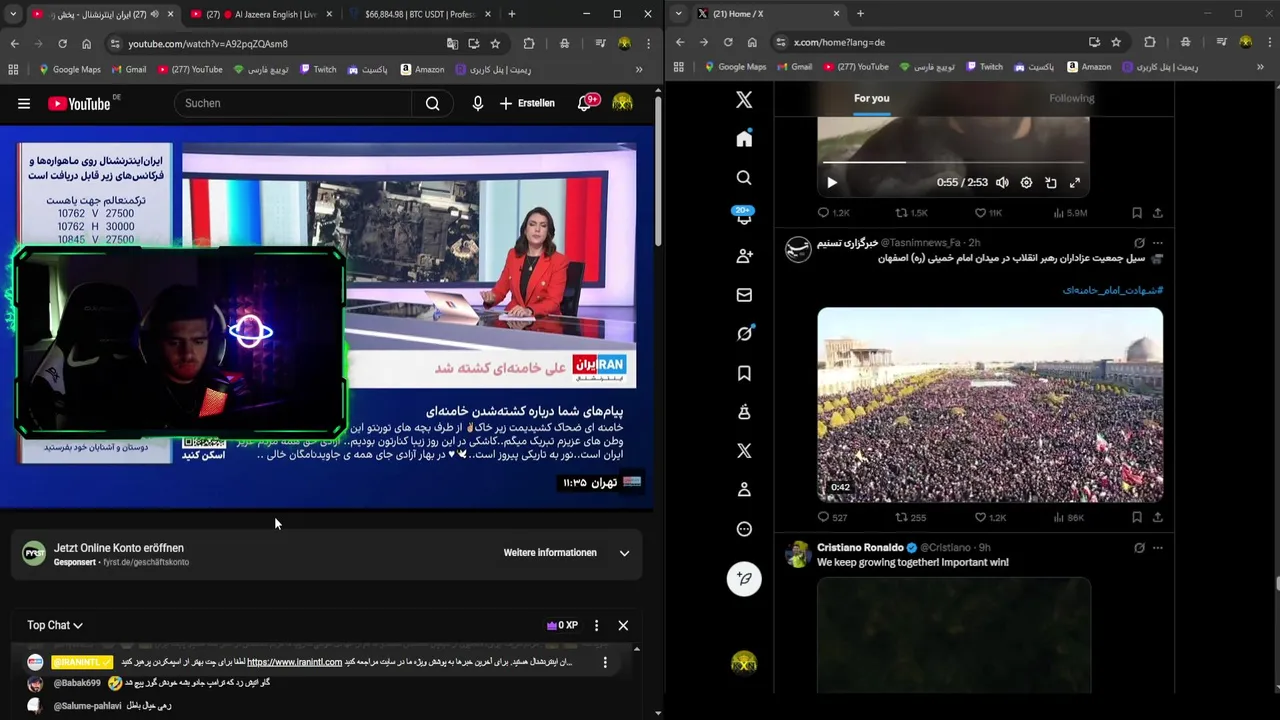Open the more menu on Cristiano Ronaldo's post
Viewport: 1280px width, 720px height.
pos(1158,548)
